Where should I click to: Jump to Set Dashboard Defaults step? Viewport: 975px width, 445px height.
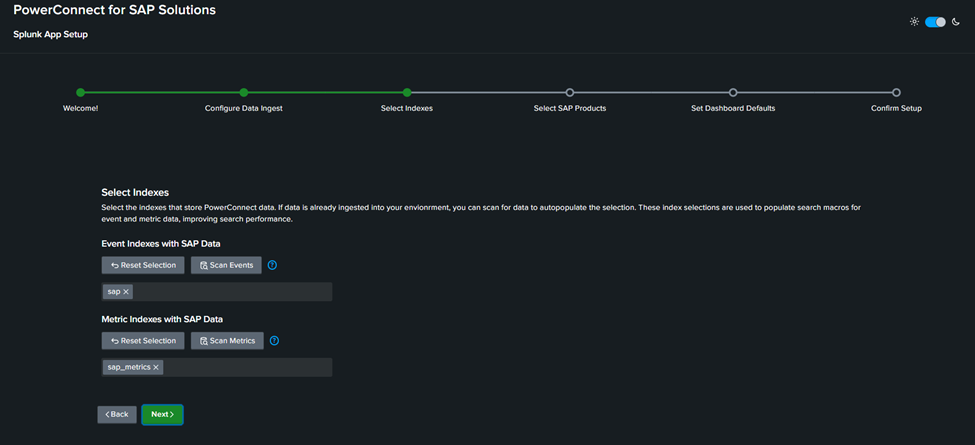(733, 93)
